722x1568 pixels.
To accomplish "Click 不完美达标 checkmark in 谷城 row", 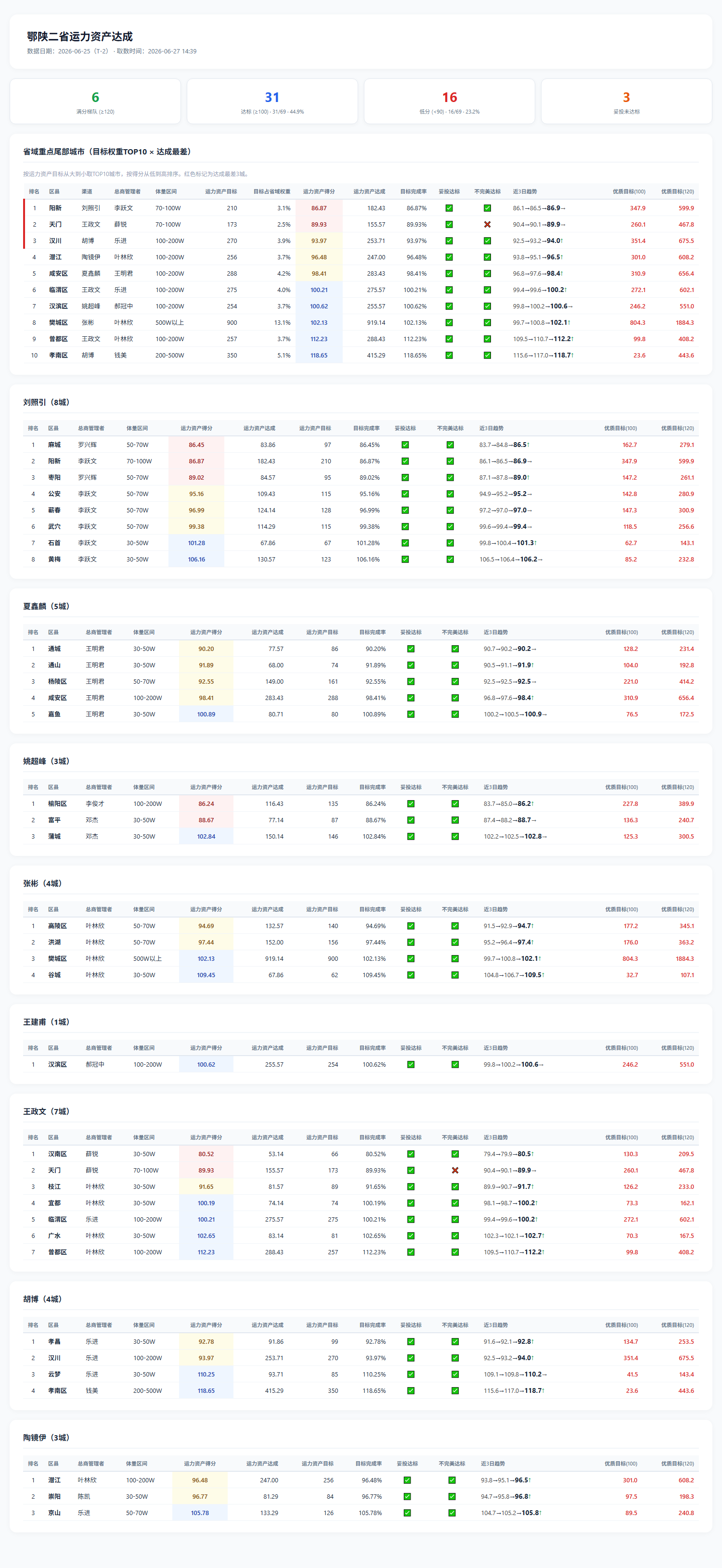I will point(455,975).
